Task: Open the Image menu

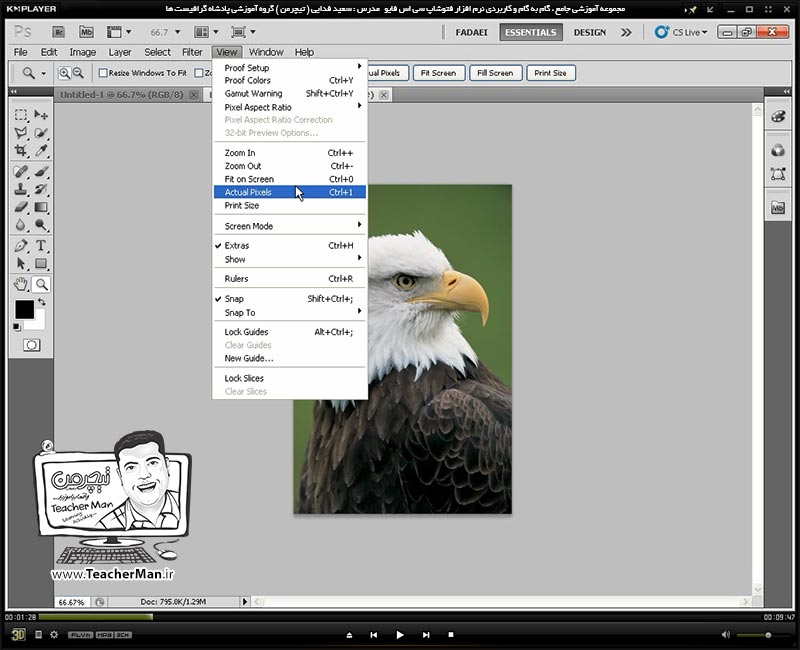Action: coord(83,52)
